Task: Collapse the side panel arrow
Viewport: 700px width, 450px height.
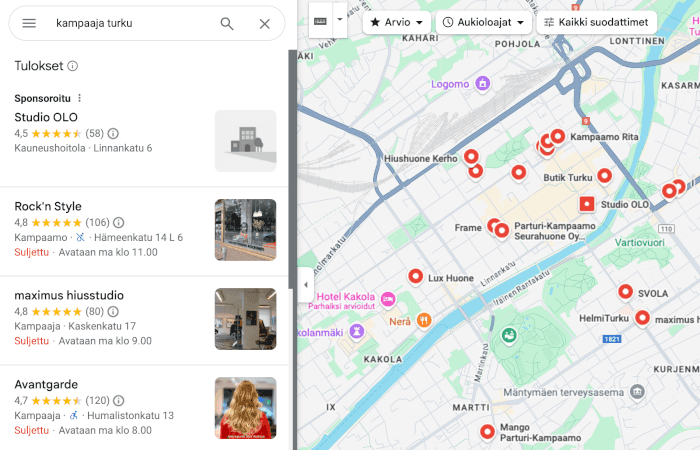Action: pos(306,284)
